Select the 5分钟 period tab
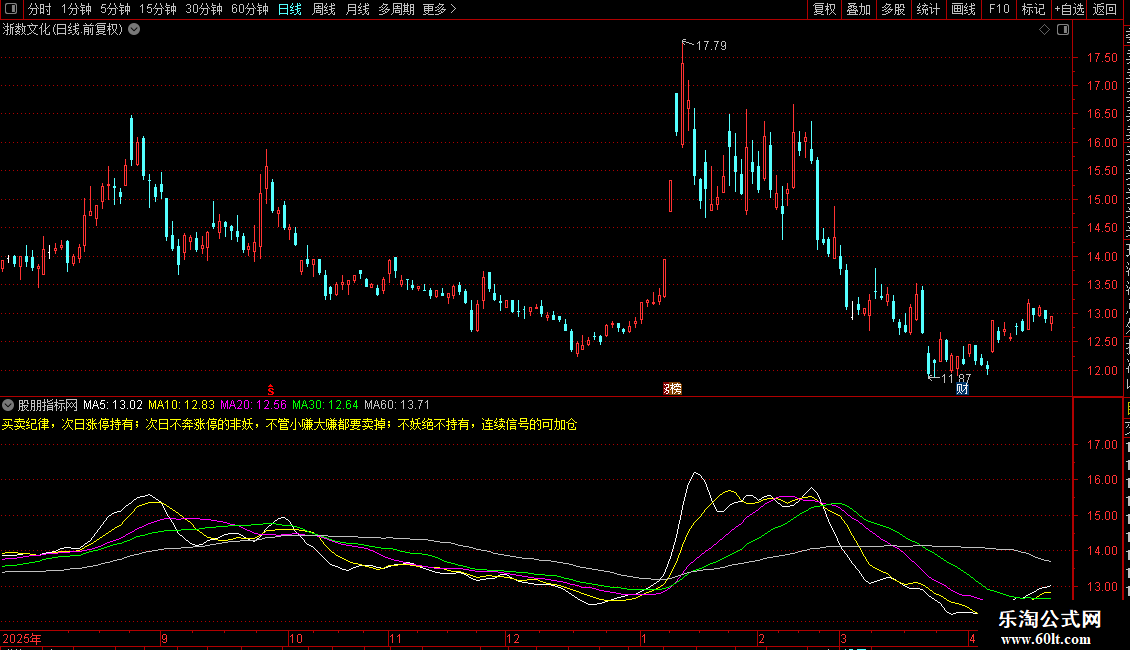The height and width of the screenshot is (650, 1130). [x=115, y=9]
